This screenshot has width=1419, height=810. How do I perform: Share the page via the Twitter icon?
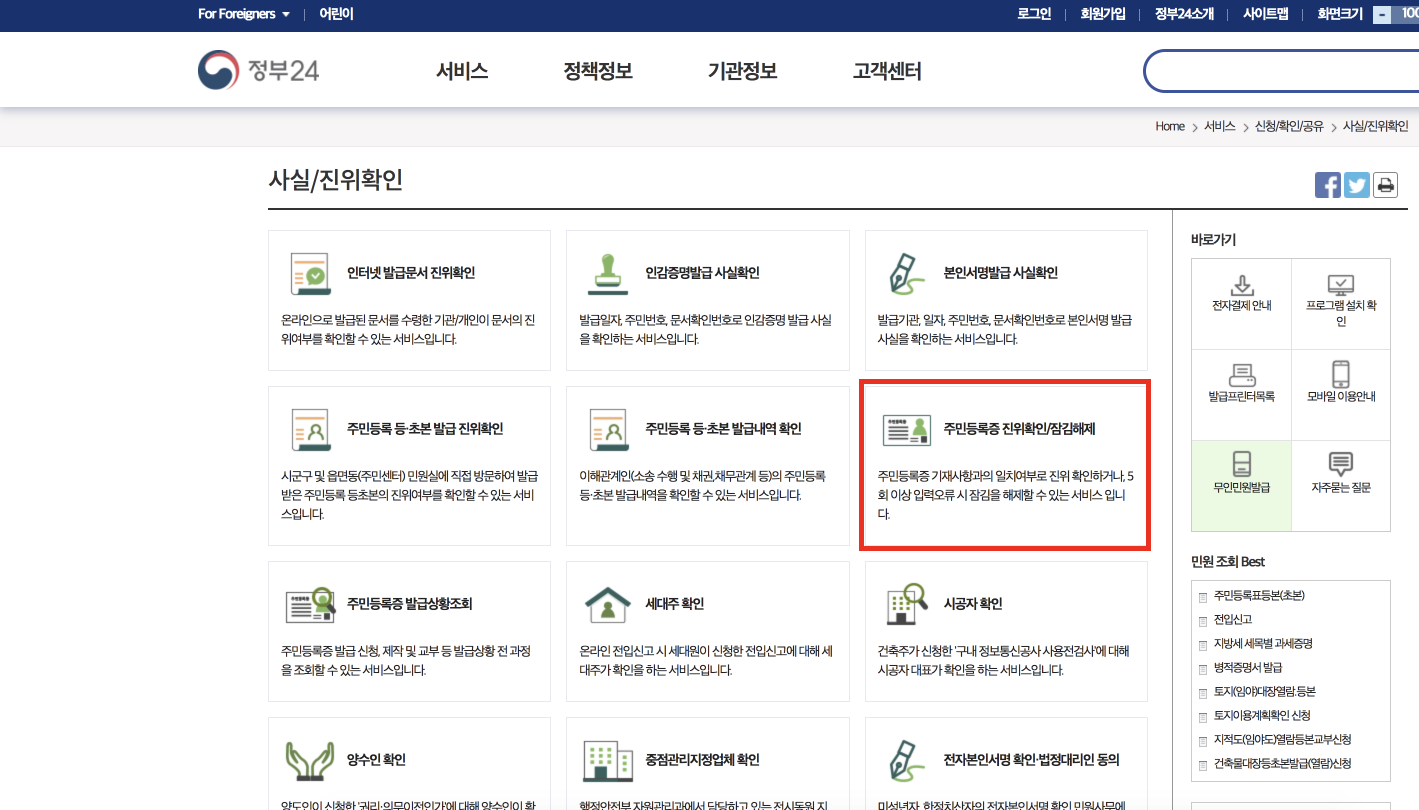[x=1356, y=184]
